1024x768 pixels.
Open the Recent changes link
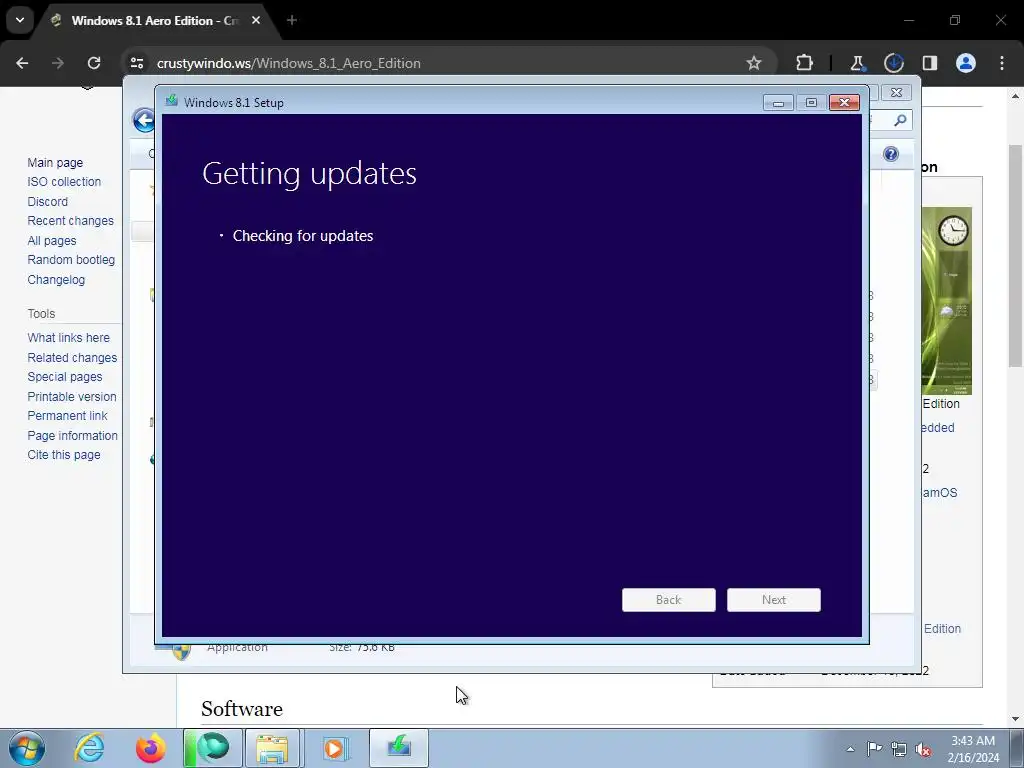(71, 221)
